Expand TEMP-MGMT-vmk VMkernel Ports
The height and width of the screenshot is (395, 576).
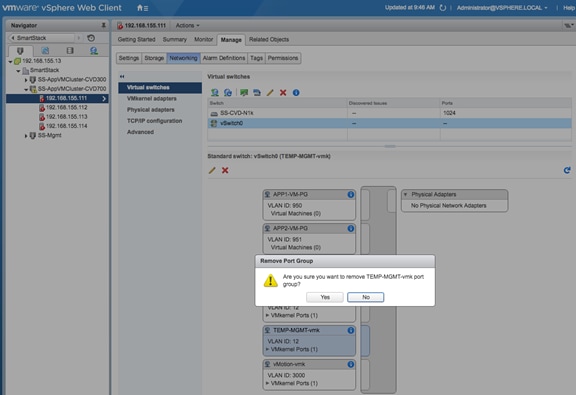(x=267, y=349)
